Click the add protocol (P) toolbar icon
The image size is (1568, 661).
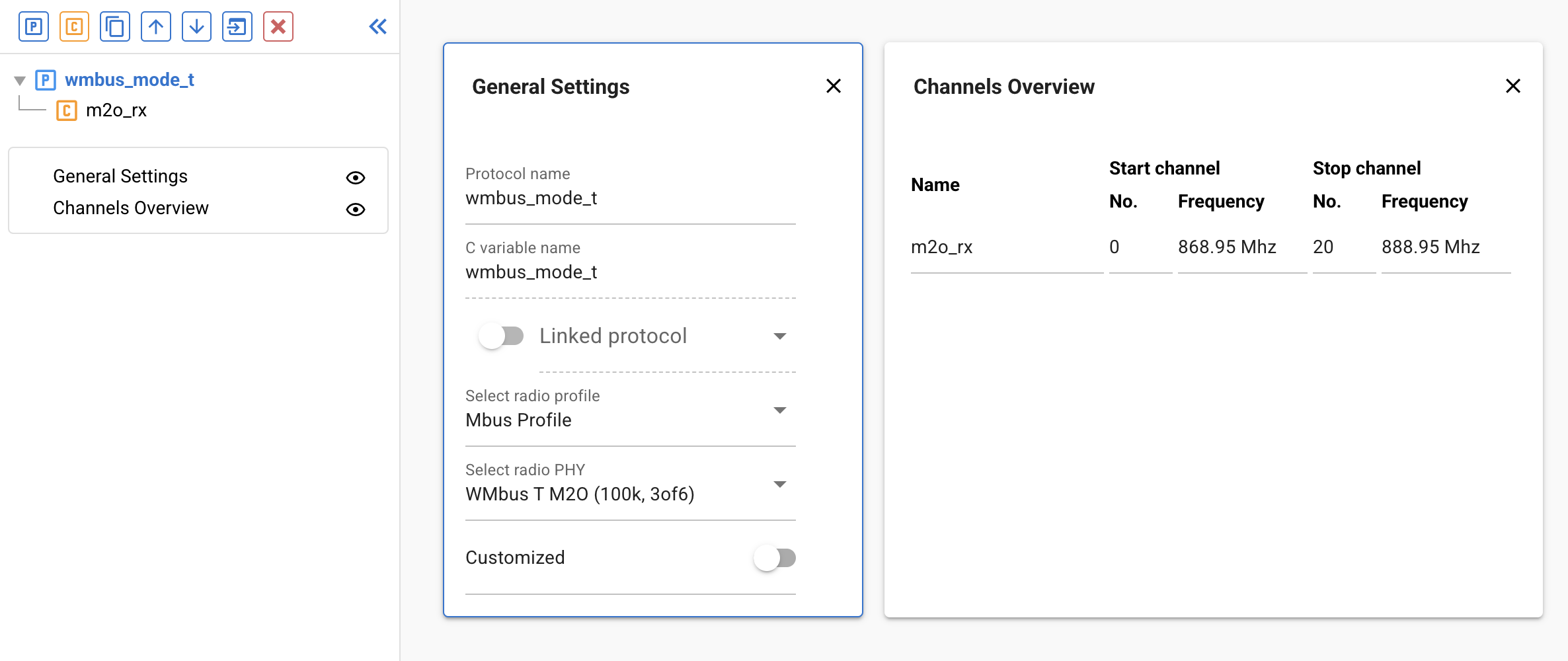tap(34, 27)
